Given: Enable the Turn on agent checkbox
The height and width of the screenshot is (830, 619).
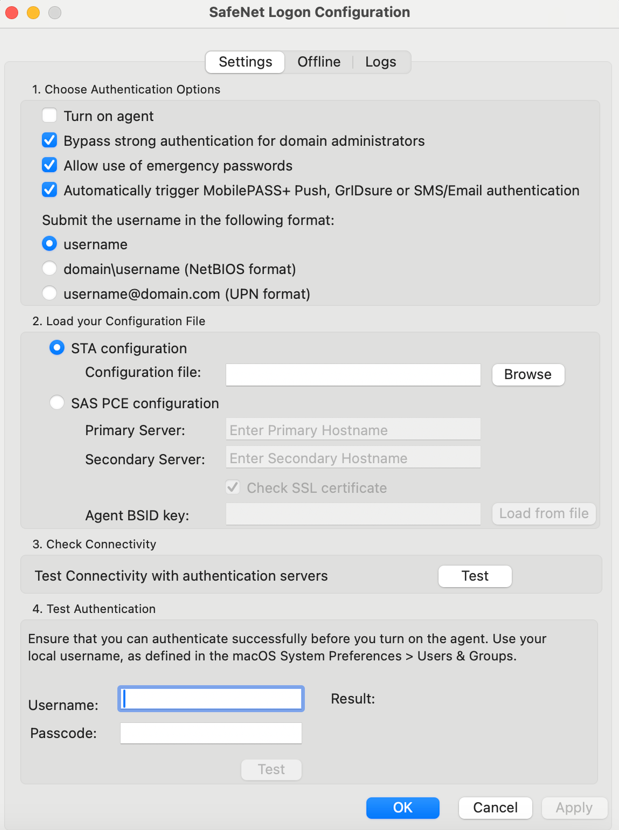Looking at the screenshot, I should pos(49,116).
